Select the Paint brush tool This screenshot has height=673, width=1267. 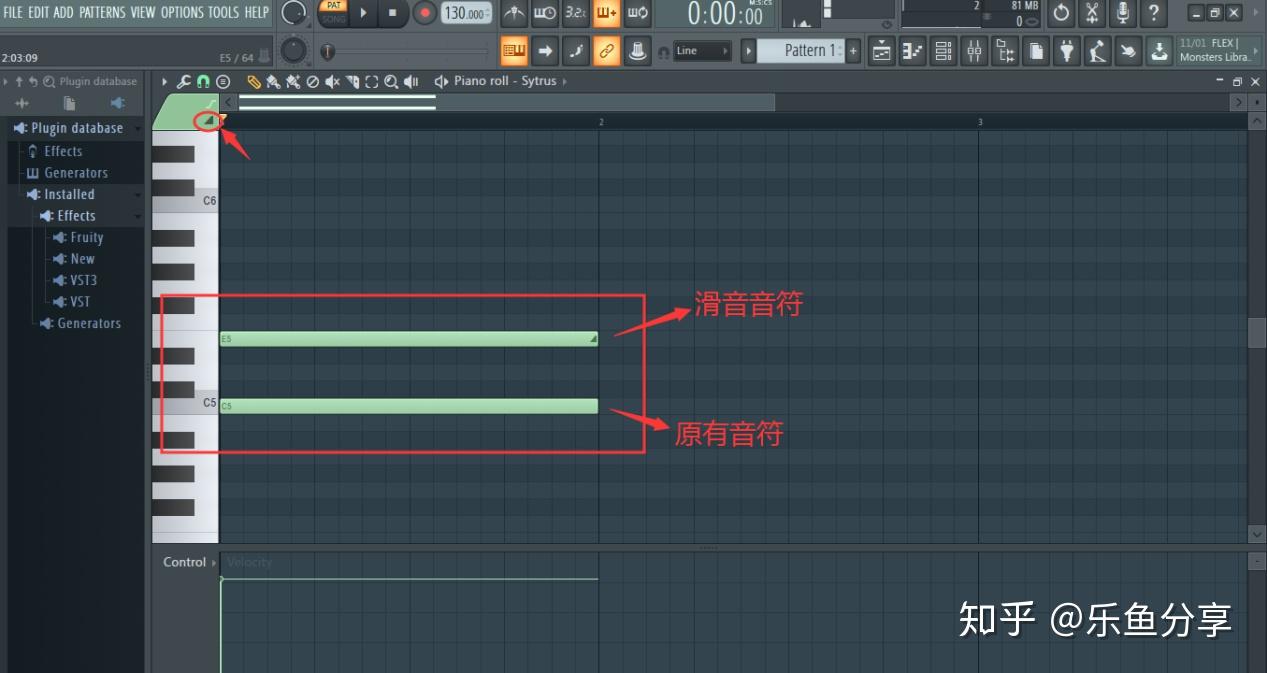[274, 81]
